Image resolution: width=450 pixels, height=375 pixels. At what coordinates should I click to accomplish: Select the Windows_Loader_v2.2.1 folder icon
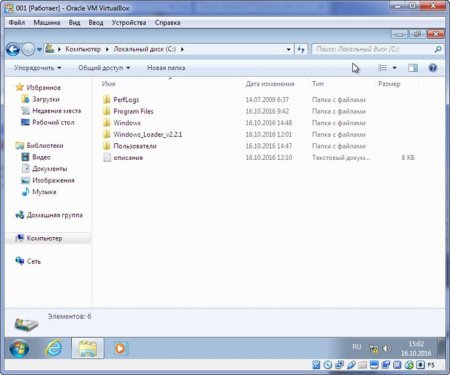click(107, 134)
